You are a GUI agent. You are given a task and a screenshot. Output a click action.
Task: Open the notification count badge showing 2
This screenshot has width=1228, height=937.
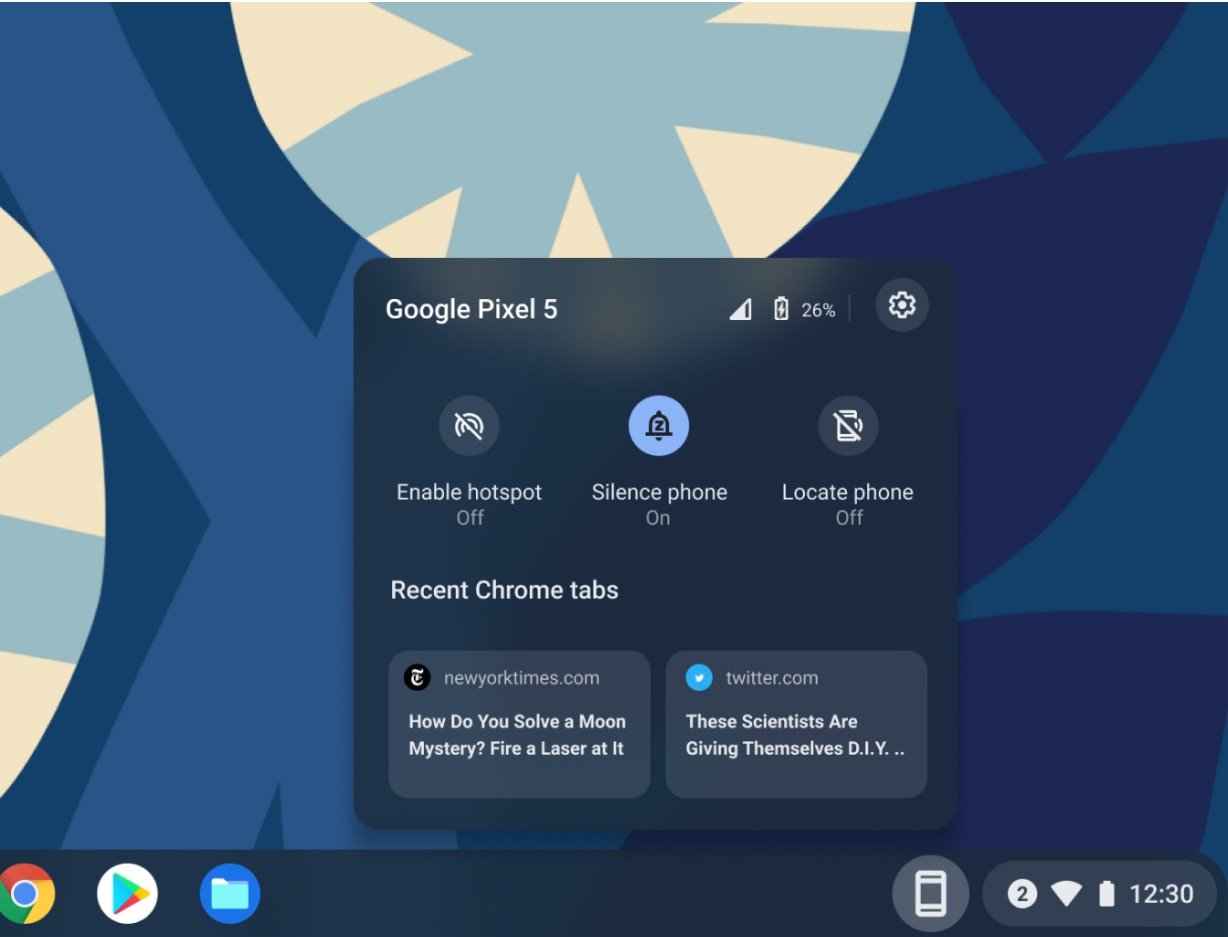coord(1021,893)
